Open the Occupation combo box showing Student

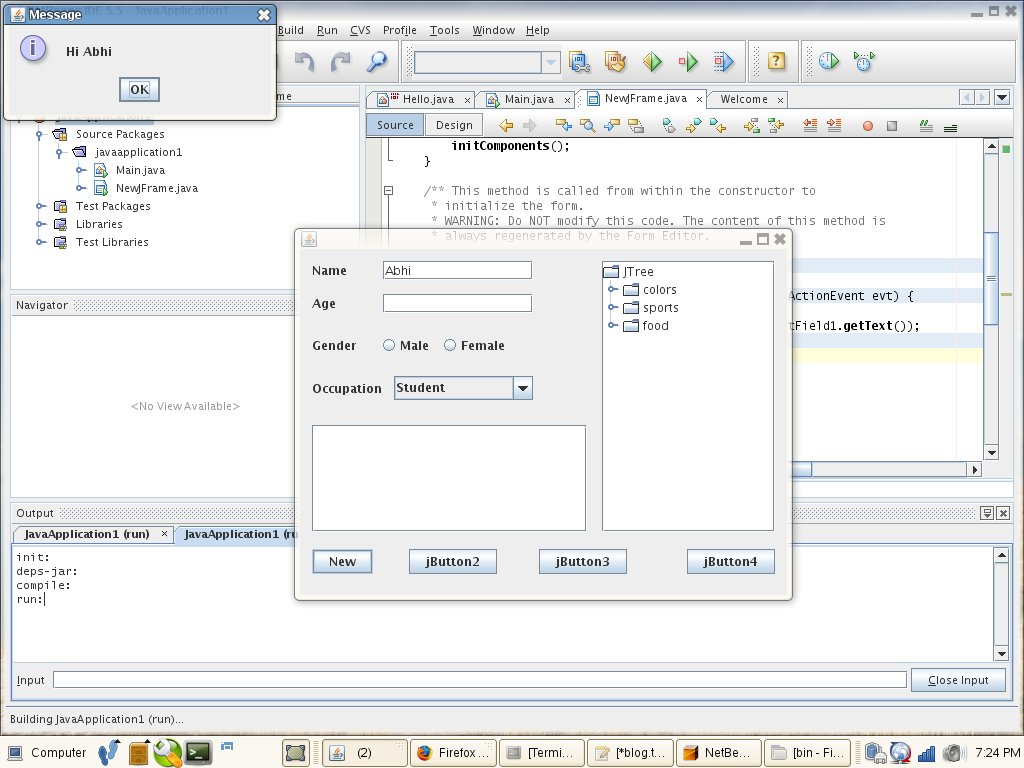tap(463, 388)
